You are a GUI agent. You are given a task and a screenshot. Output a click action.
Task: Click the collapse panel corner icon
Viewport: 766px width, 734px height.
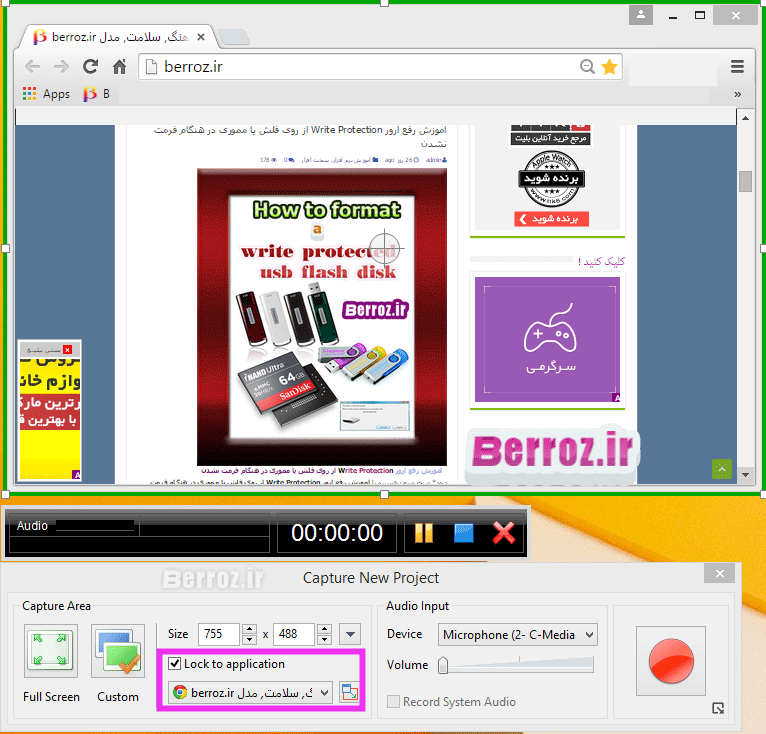pyautogui.click(x=718, y=708)
